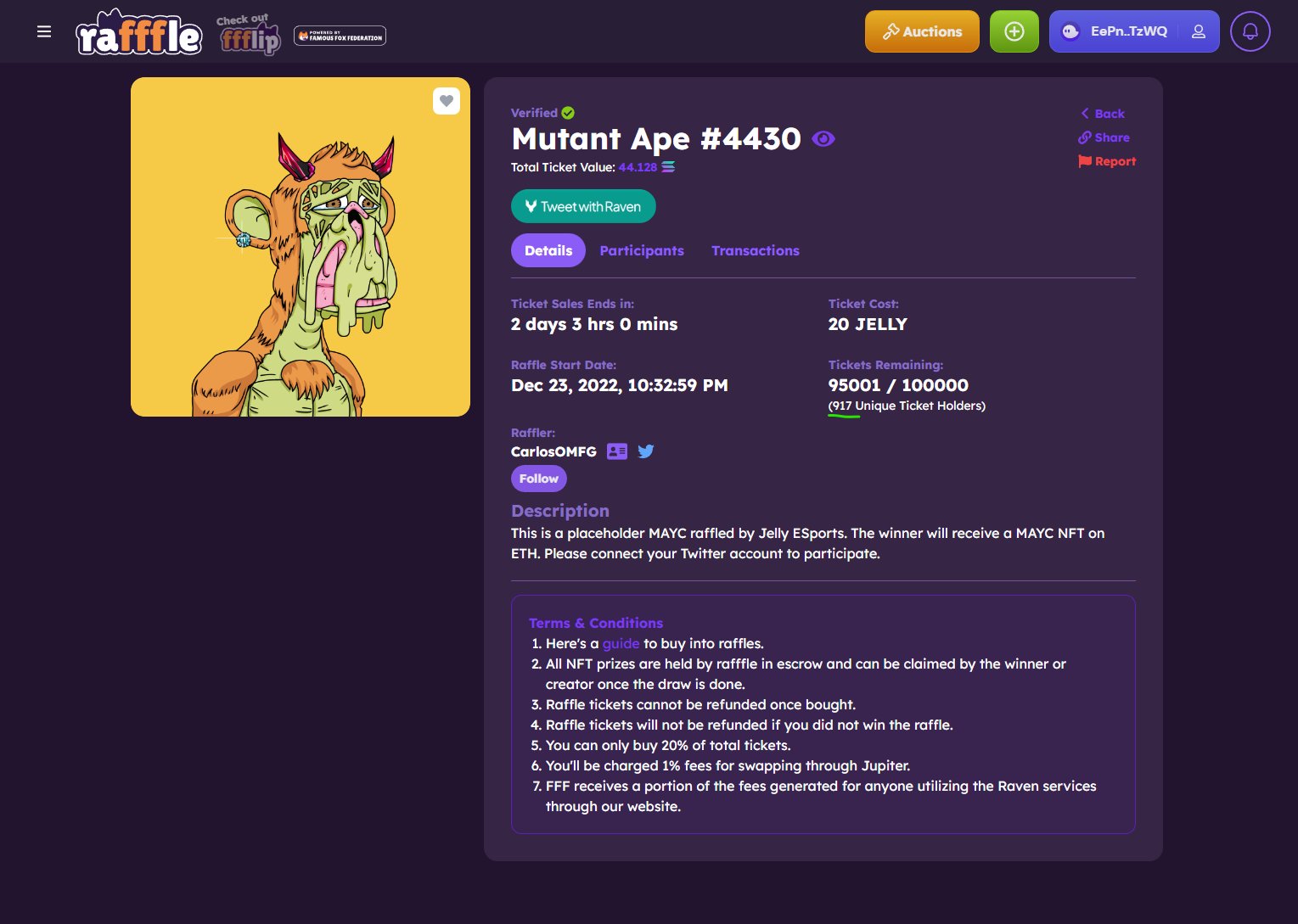Check the Verified badge checkmark
This screenshot has width=1298, height=924.
click(x=568, y=113)
